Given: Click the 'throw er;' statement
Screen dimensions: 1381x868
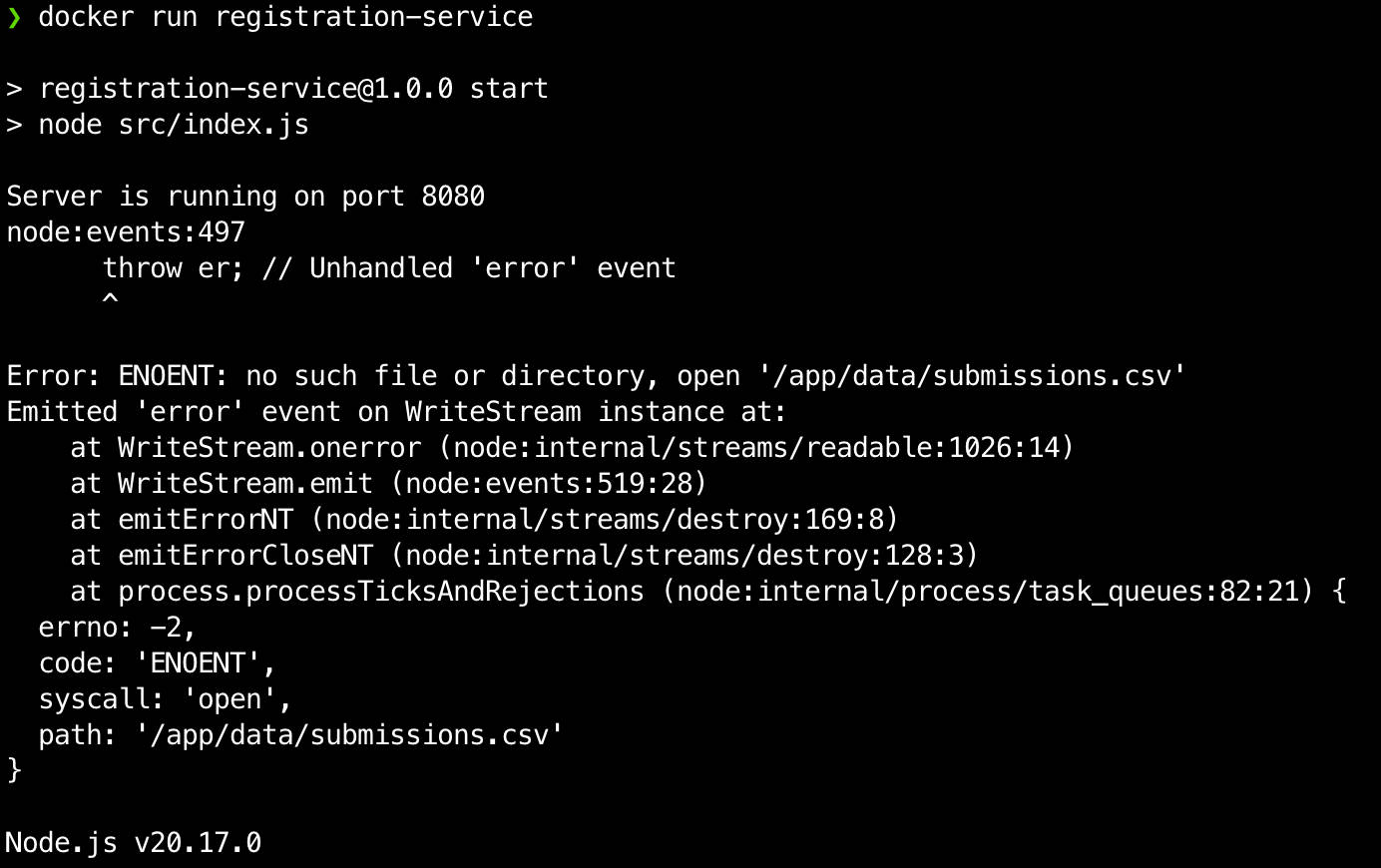Looking at the screenshot, I should (x=174, y=268).
